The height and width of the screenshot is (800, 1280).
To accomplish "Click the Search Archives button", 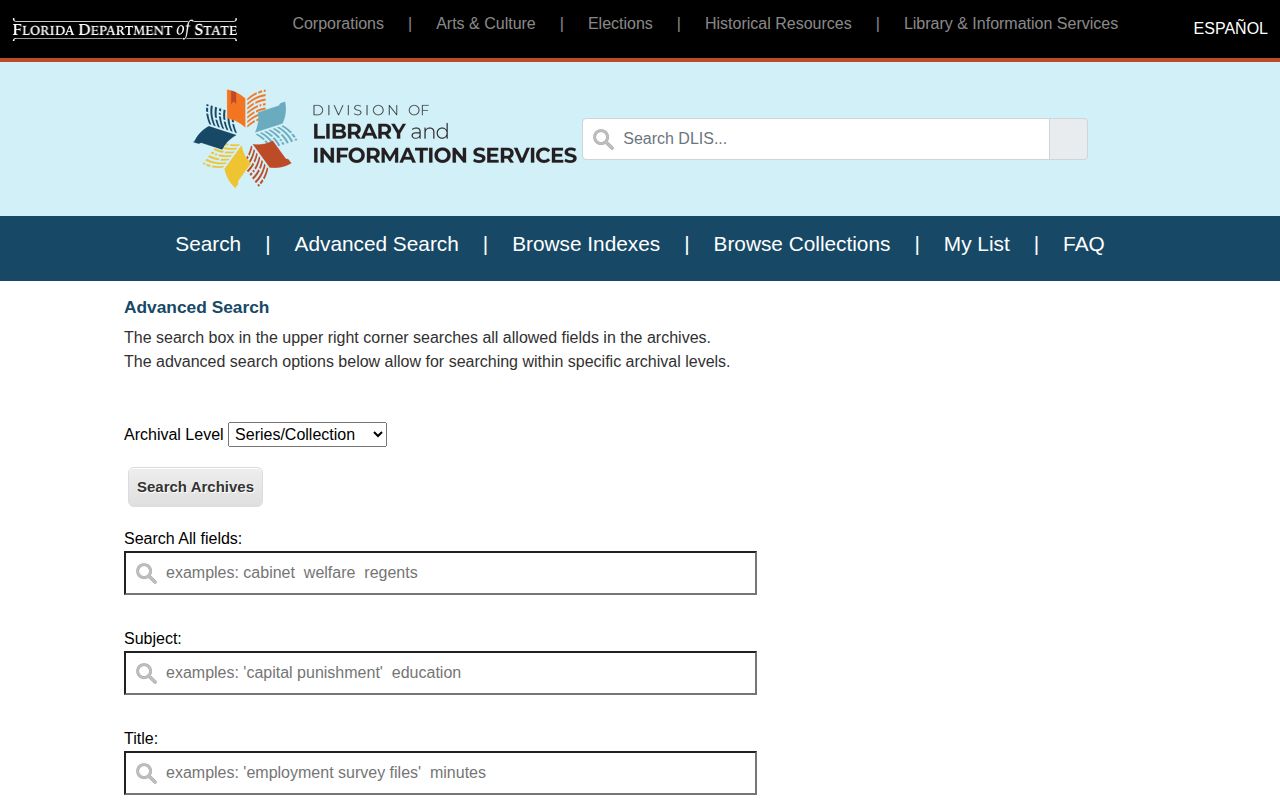I will [x=195, y=487].
